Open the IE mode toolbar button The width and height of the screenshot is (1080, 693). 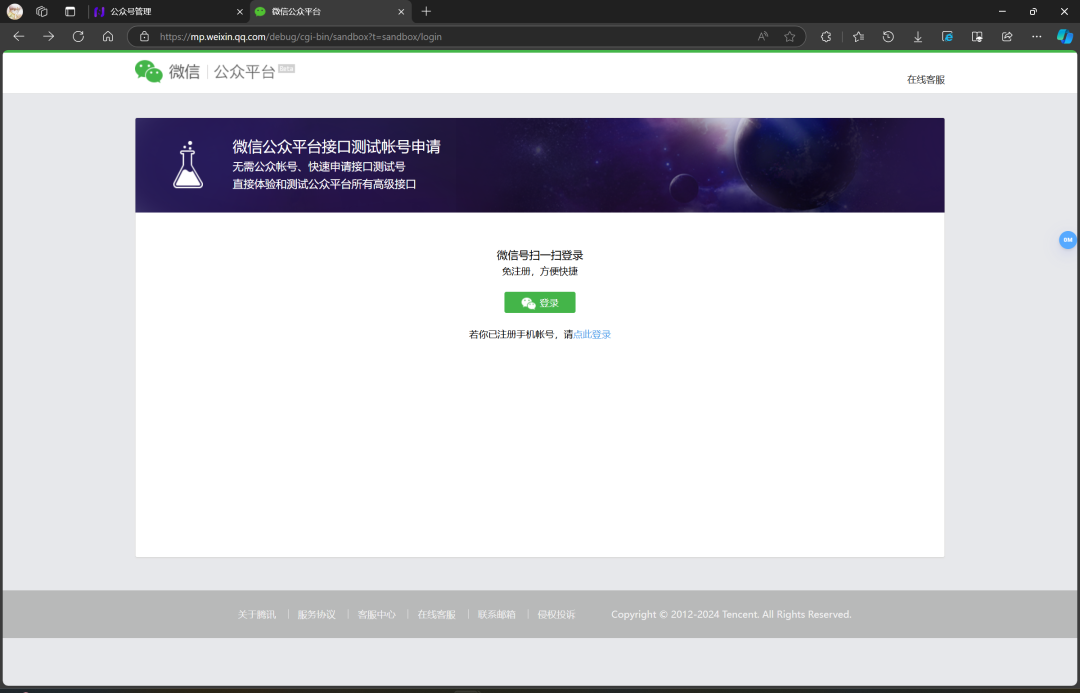click(947, 37)
